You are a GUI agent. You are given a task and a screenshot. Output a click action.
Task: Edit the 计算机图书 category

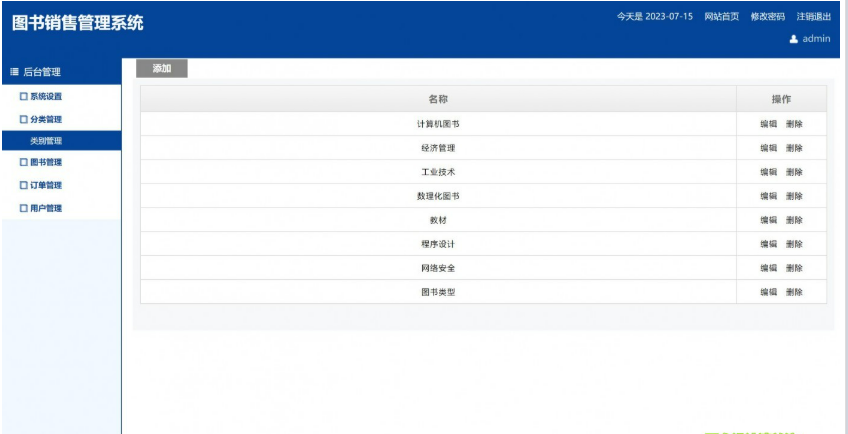tap(768, 124)
